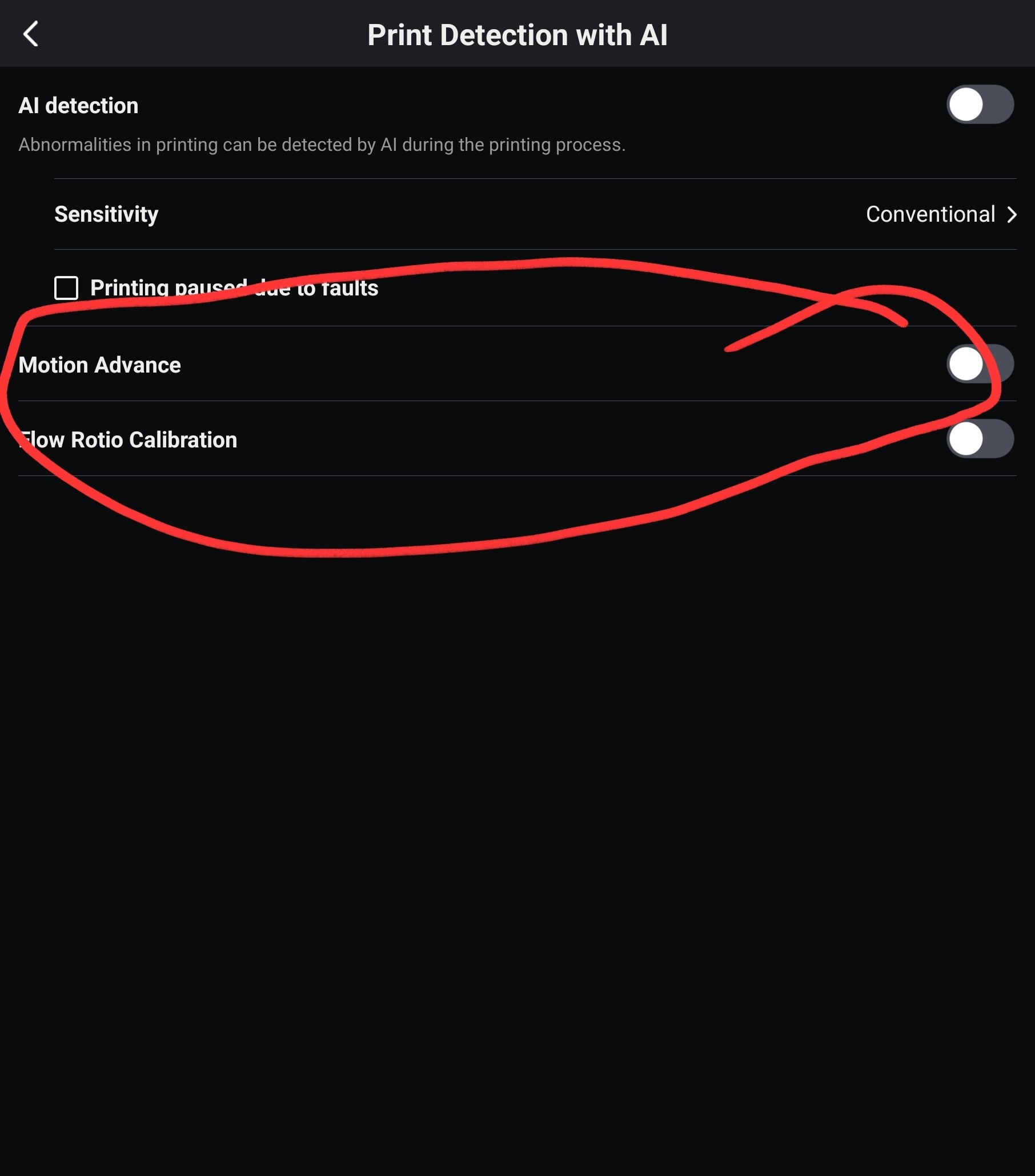Click the AI abnormalities description text
The height and width of the screenshot is (1176, 1035).
[322, 145]
